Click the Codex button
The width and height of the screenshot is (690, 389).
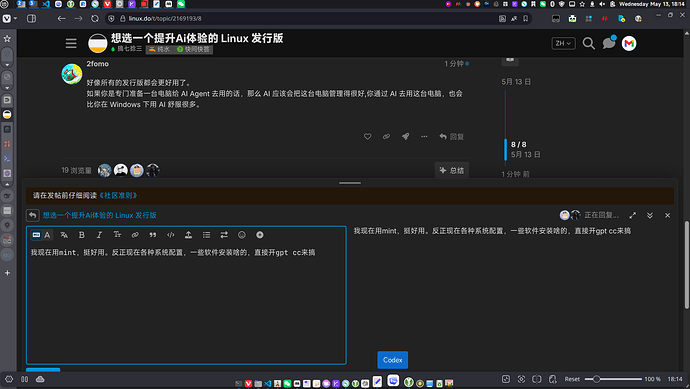393,360
